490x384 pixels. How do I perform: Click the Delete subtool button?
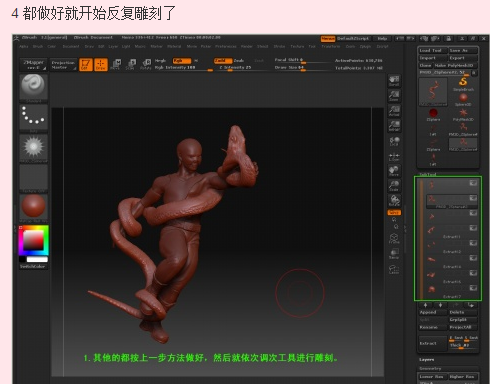(x=463, y=312)
